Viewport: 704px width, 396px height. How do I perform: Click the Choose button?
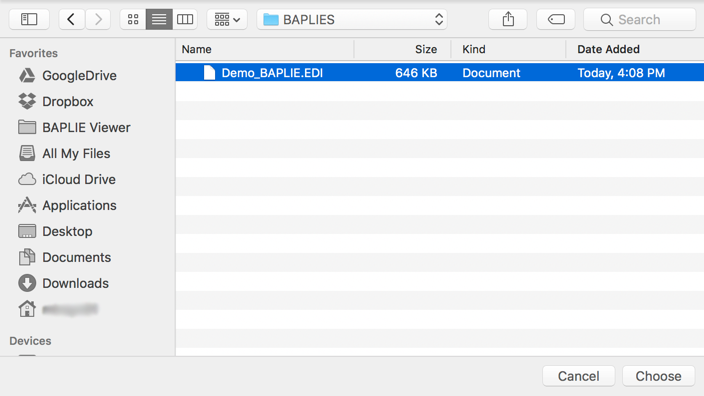tap(658, 376)
